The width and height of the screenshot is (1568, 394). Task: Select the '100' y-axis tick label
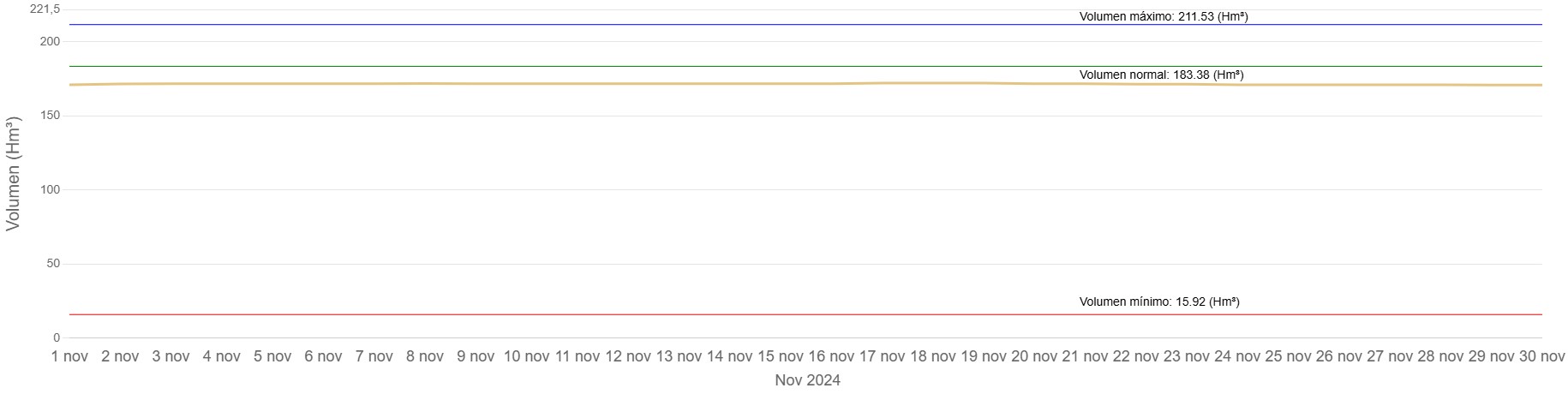coord(50,189)
